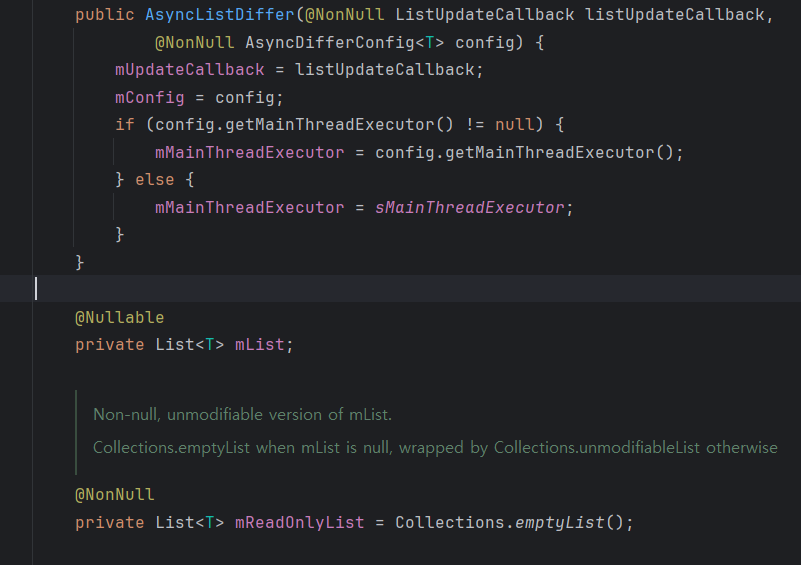Click mConfig in the assignment line

click(150, 97)
